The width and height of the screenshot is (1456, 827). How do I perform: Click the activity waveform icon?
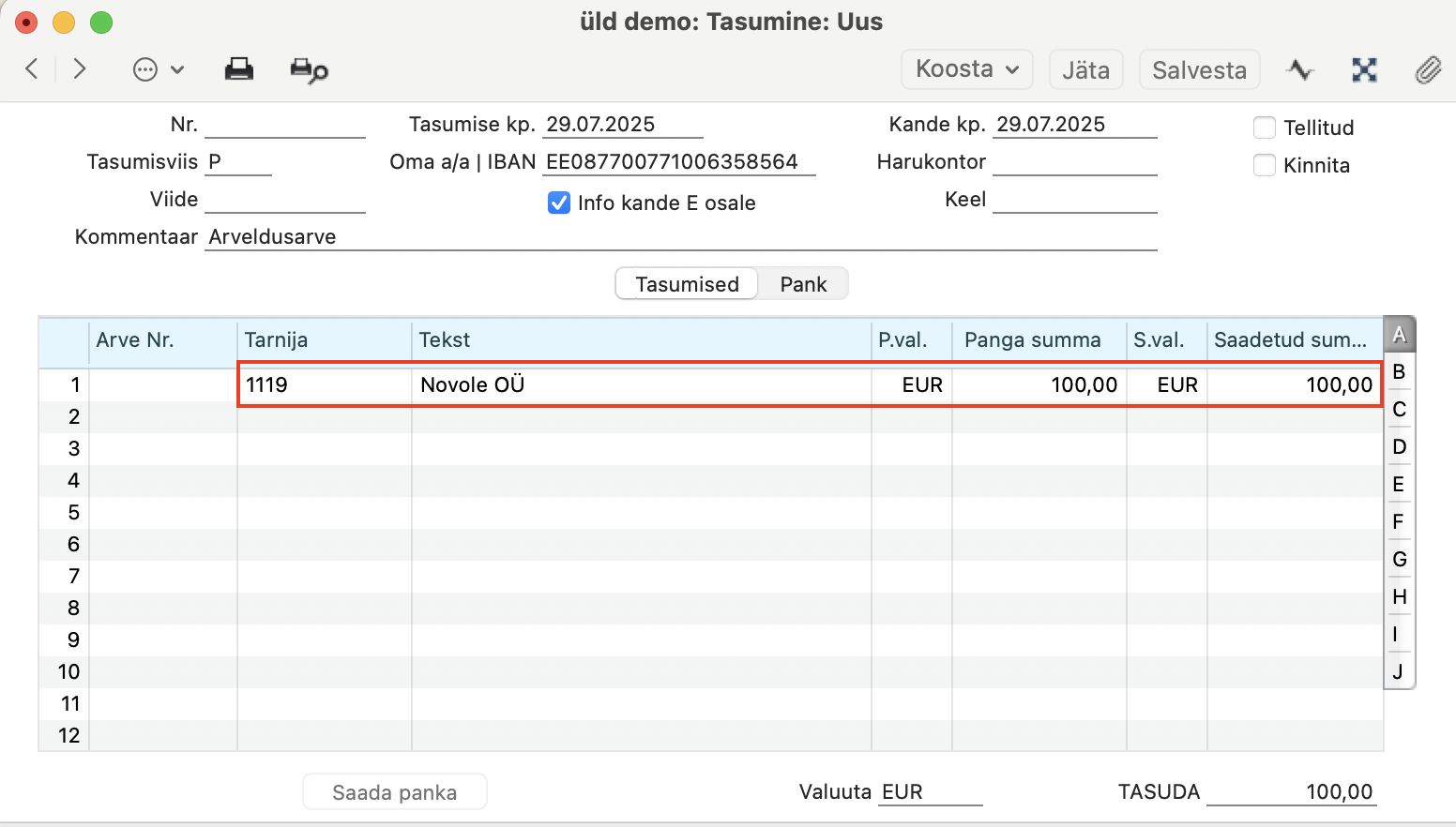1300,69
